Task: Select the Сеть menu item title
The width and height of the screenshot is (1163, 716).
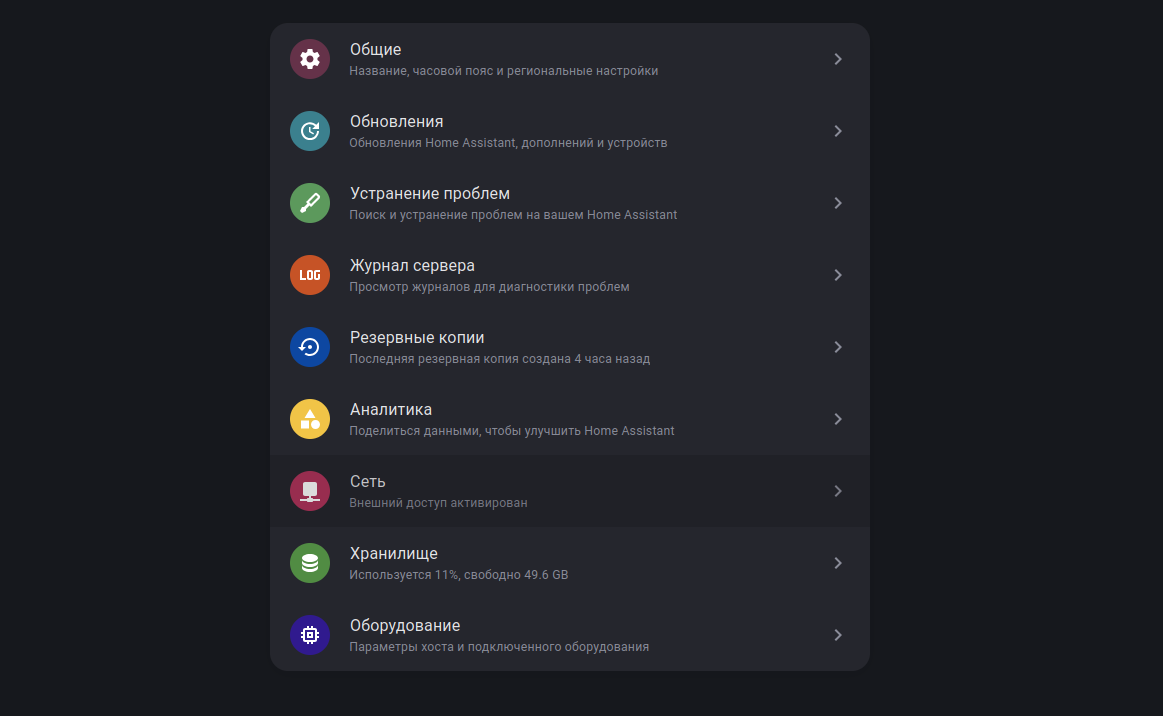Action: click(x=367, y=482)
